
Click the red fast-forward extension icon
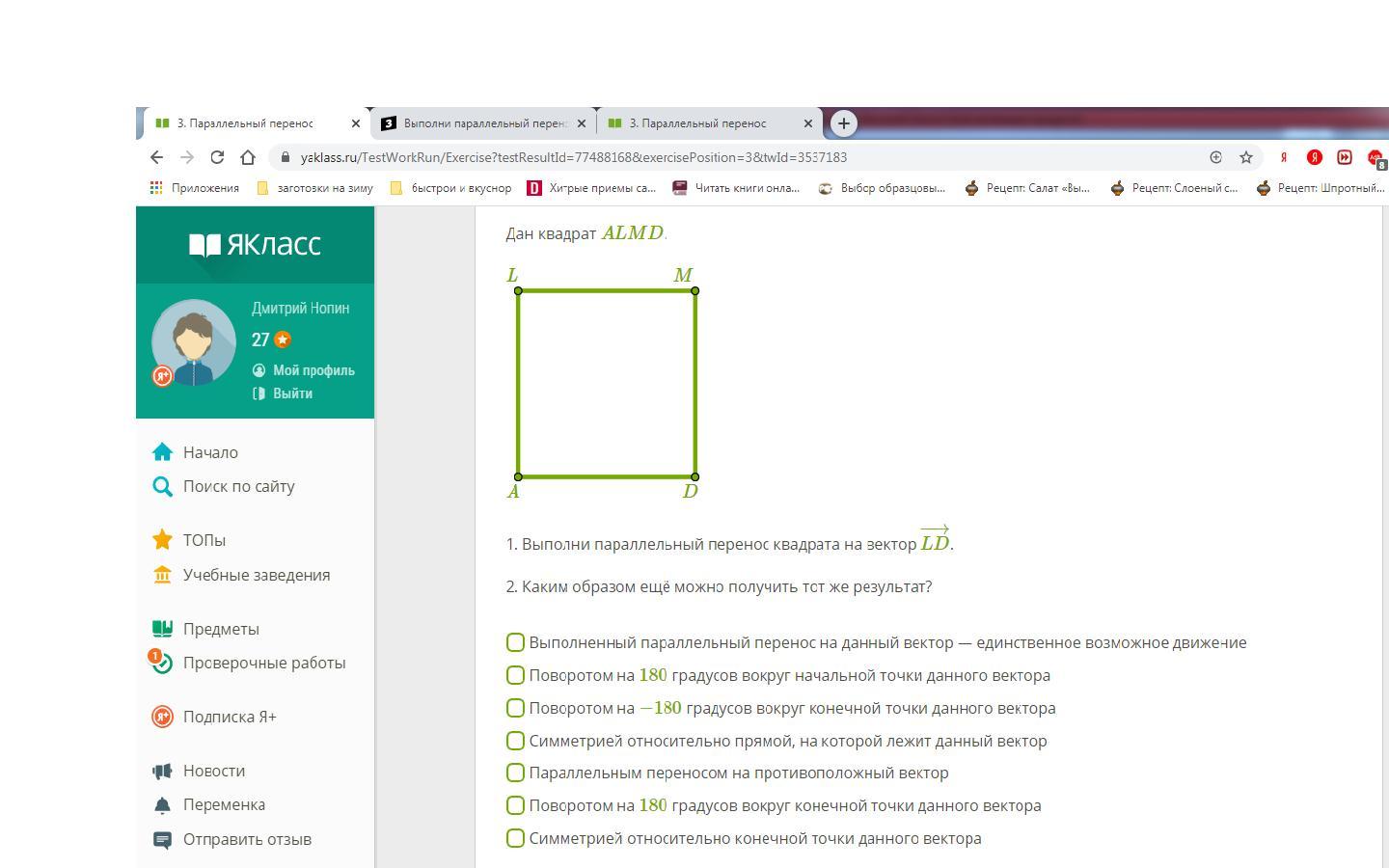tap(1345, 157)
